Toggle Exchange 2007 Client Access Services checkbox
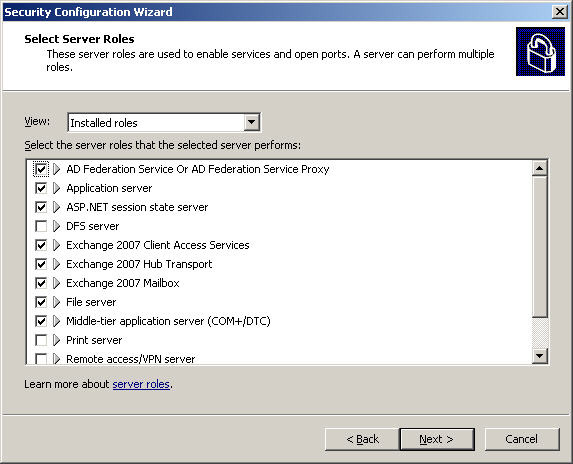The image size is (573, 464). point(41,245)
